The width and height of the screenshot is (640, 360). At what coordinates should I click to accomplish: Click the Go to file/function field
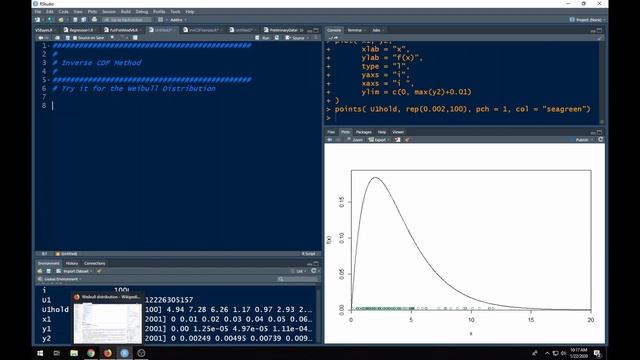coord(127,20)
